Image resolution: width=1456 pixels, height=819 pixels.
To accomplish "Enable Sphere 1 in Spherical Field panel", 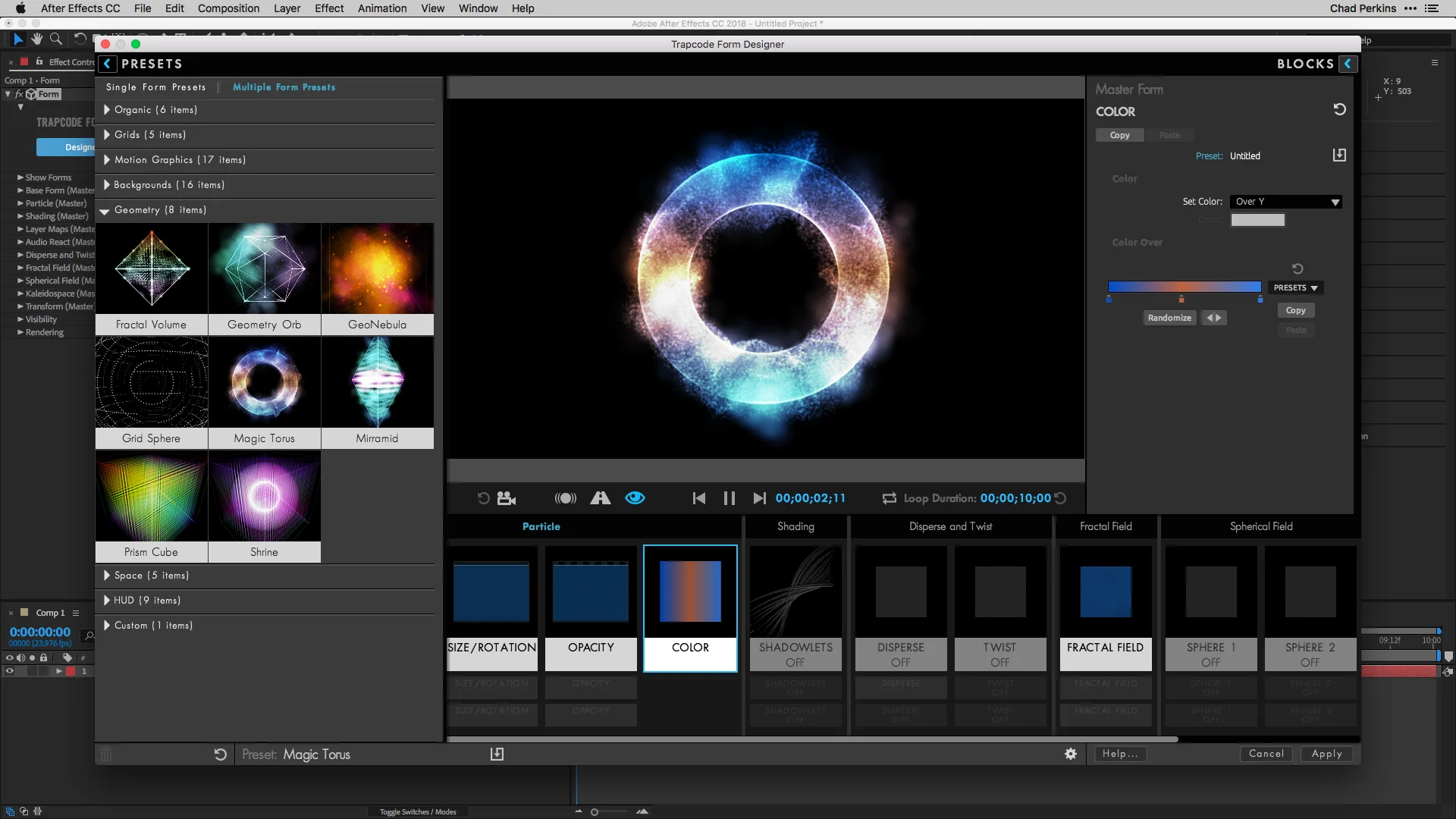I will click(x=1210, y=654).
